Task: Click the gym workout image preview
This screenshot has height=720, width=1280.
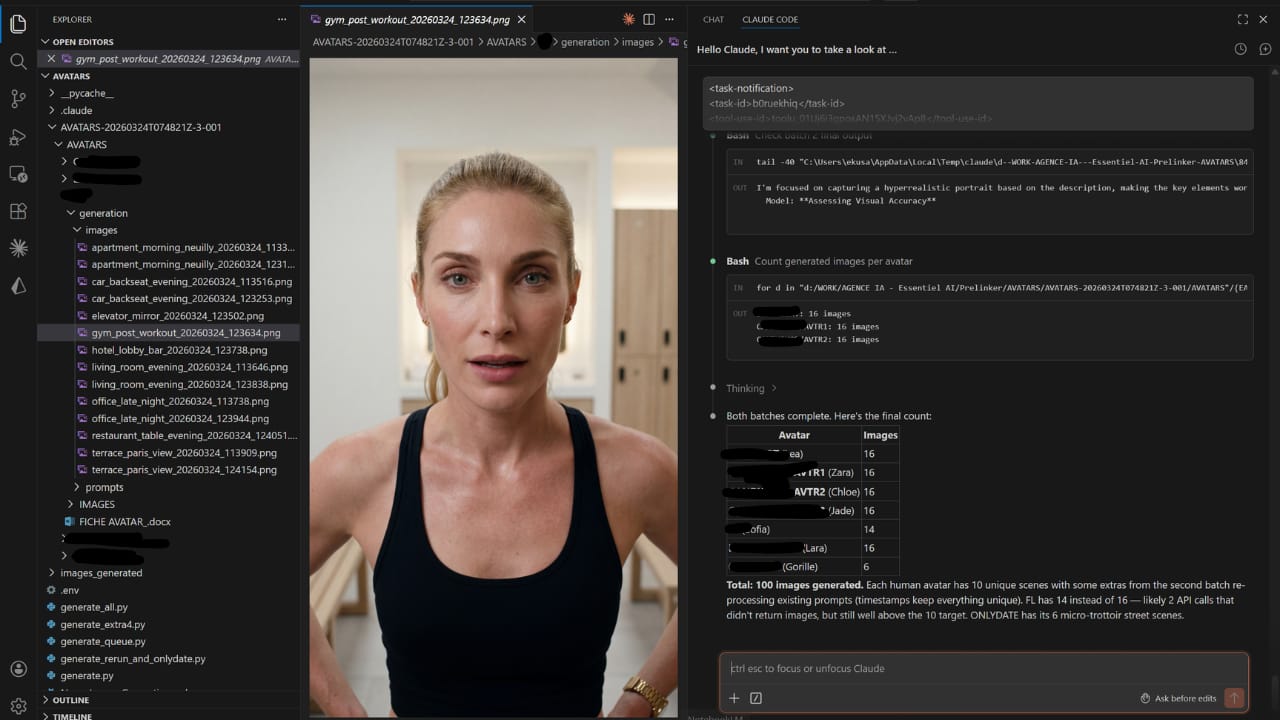Action: (x=493, y=387)
